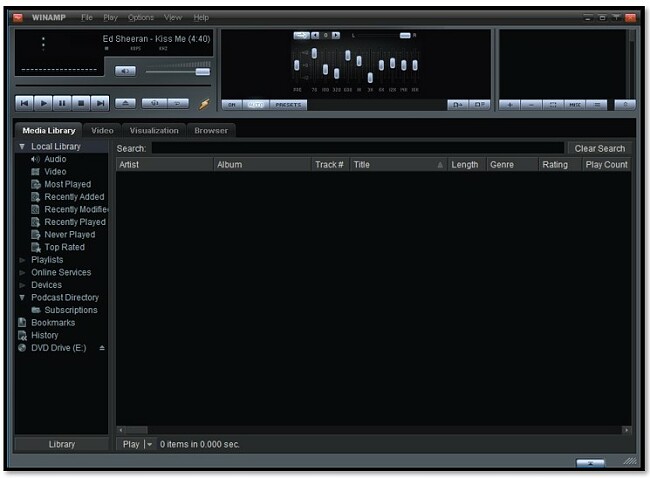Toggle shuffle mode
This screenshot has height=478, width=650.
[x=154, y=103]
